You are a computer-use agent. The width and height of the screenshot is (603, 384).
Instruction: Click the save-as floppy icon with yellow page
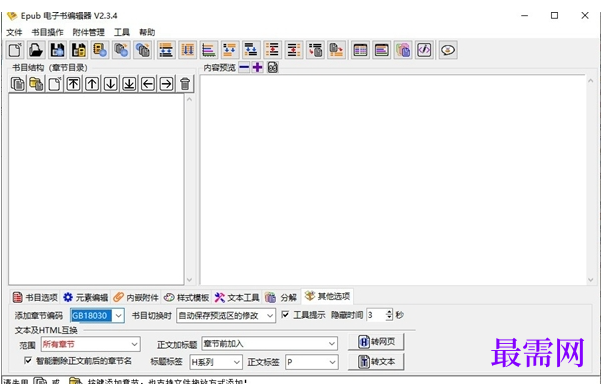tap(79, 50)
